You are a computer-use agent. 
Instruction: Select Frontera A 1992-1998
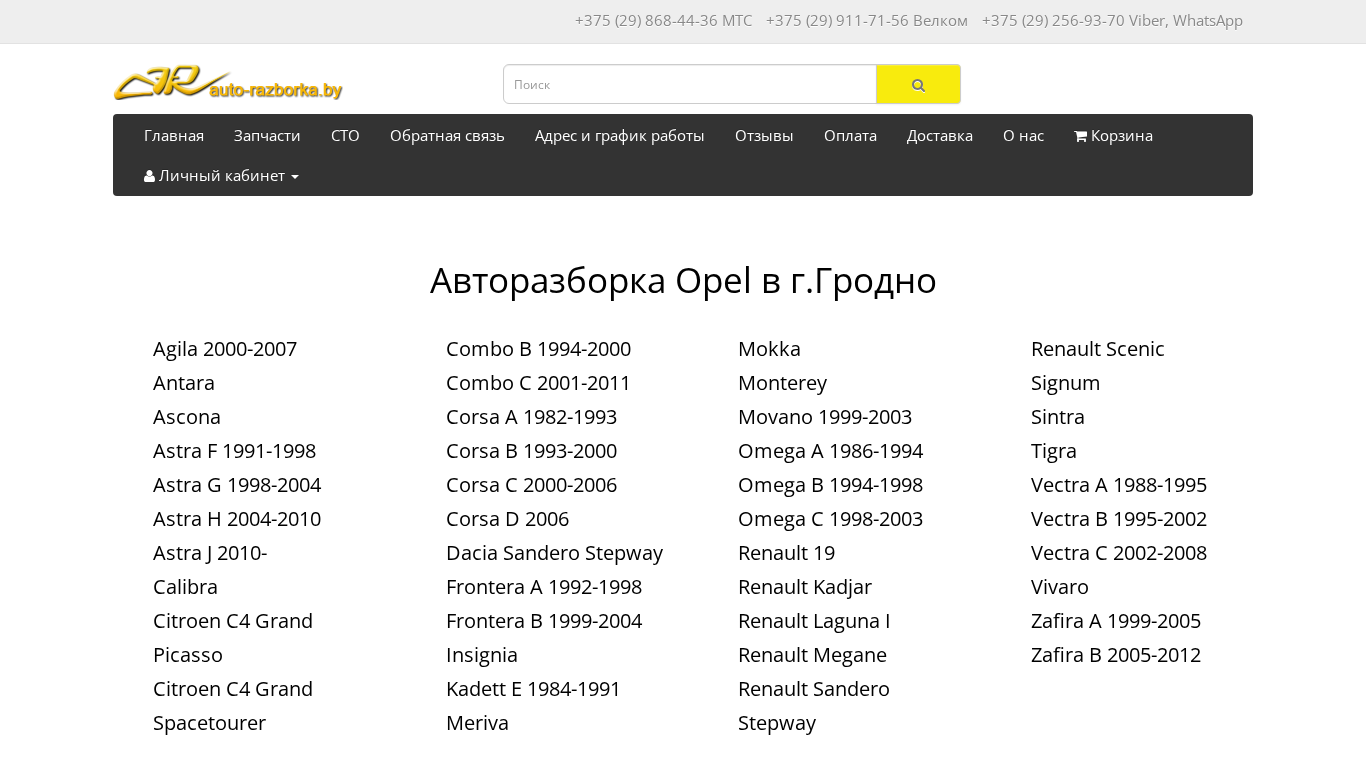[544, 587]
